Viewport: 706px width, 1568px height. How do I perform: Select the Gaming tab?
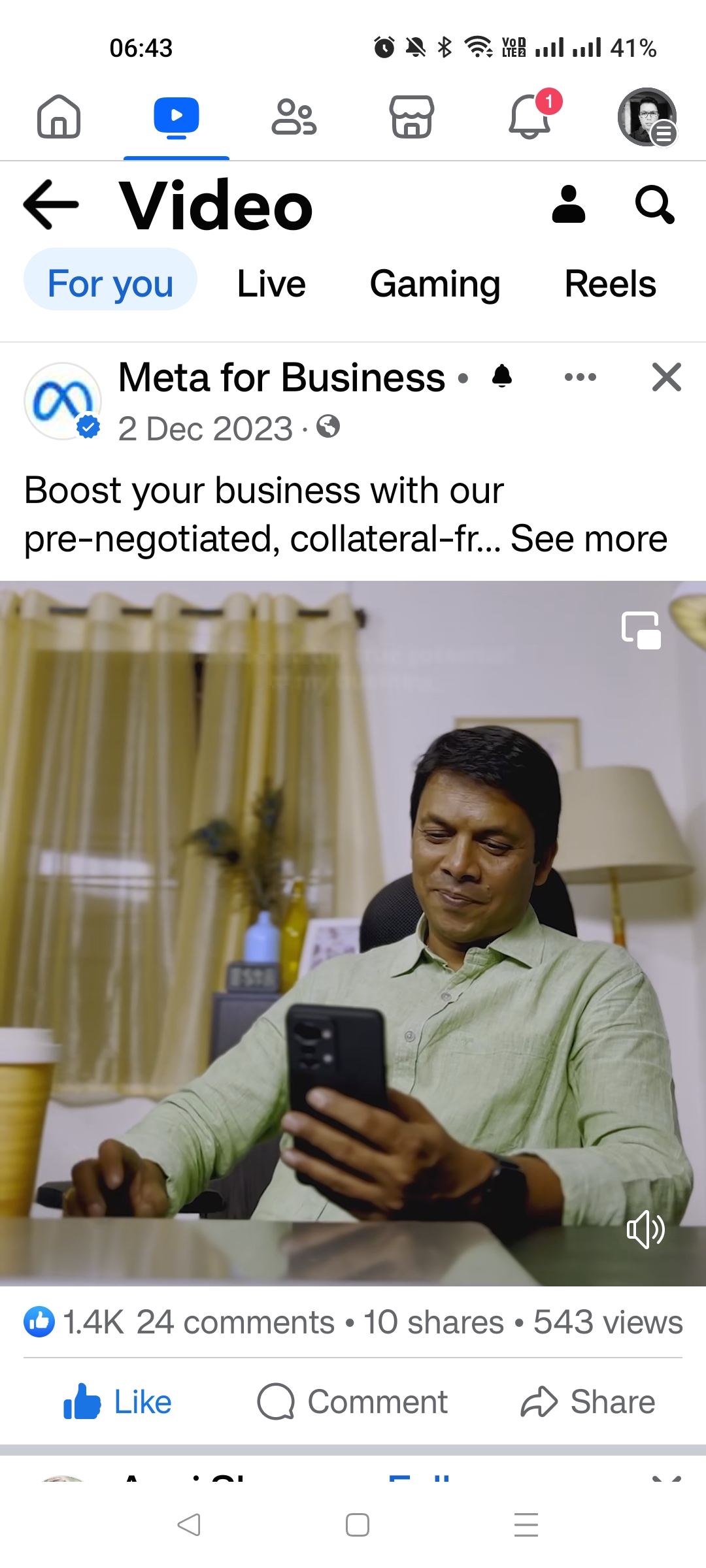tap(435, 284)
